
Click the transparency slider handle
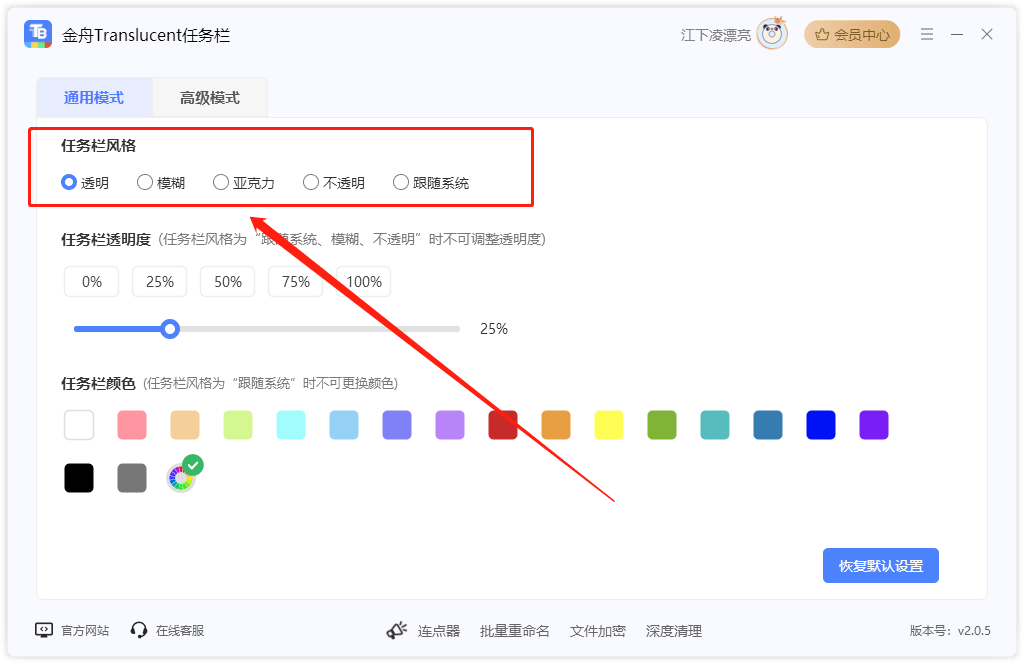[x=170, y=329]
